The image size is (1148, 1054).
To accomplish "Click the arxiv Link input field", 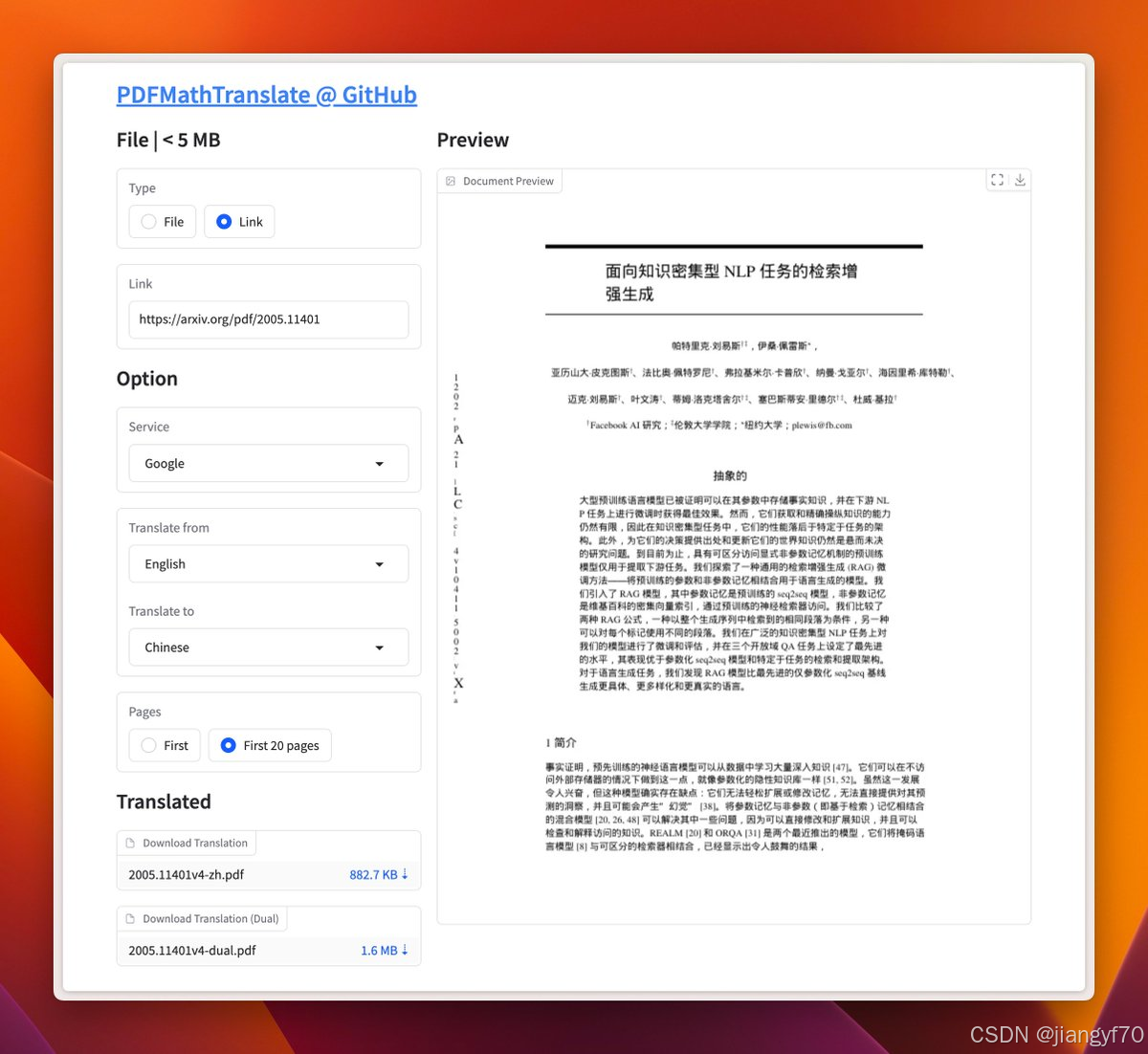I will tap(269, 319).
